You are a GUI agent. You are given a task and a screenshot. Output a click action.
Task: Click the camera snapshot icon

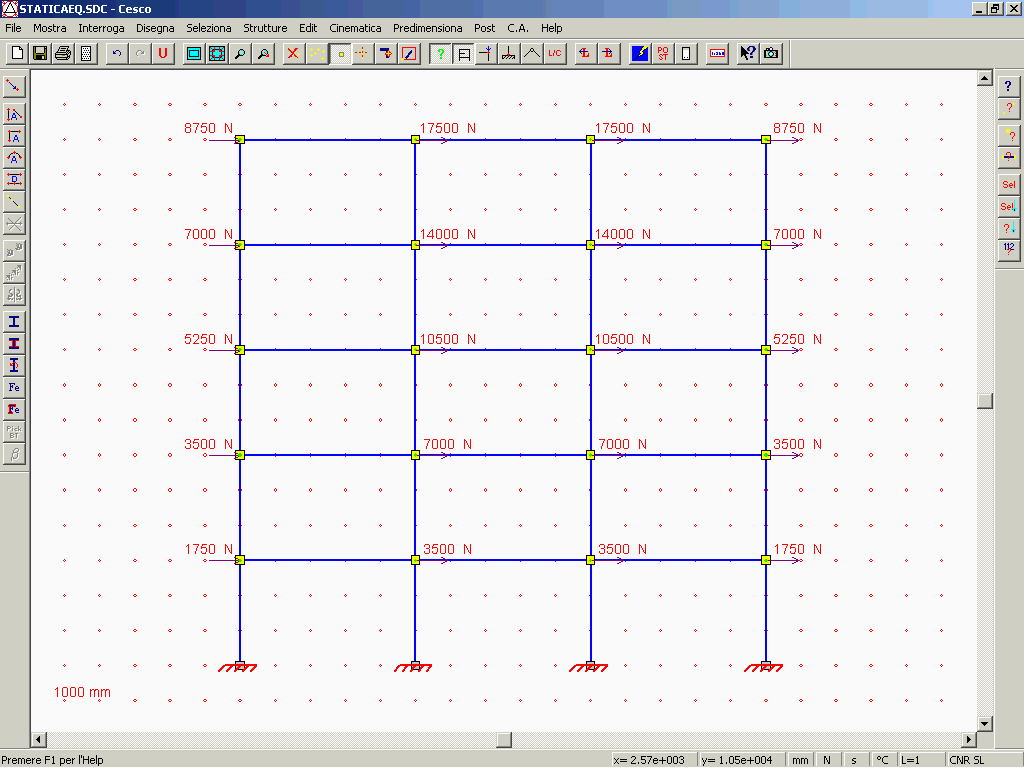tap(771, 54)
